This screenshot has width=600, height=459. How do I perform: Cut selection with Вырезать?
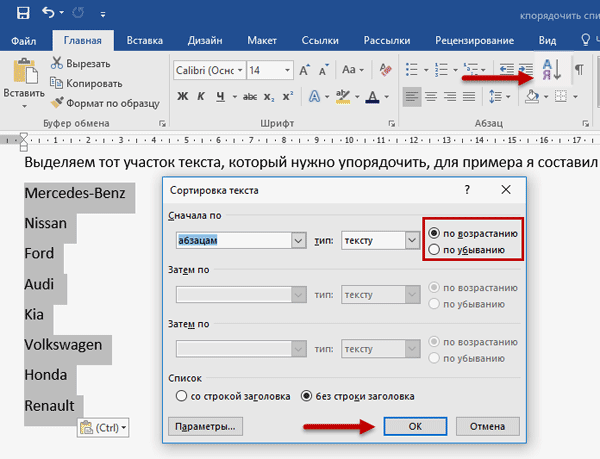coord(81,63)
